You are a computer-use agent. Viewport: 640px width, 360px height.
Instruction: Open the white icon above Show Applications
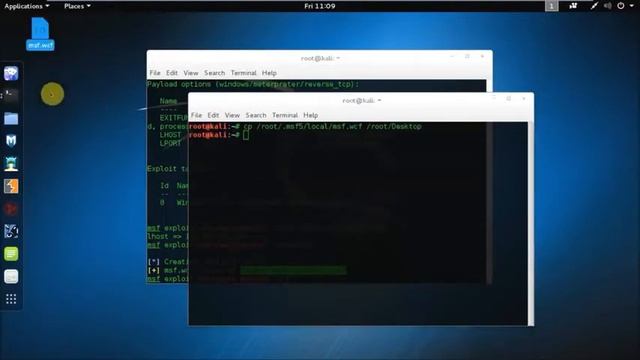(11, 277)
